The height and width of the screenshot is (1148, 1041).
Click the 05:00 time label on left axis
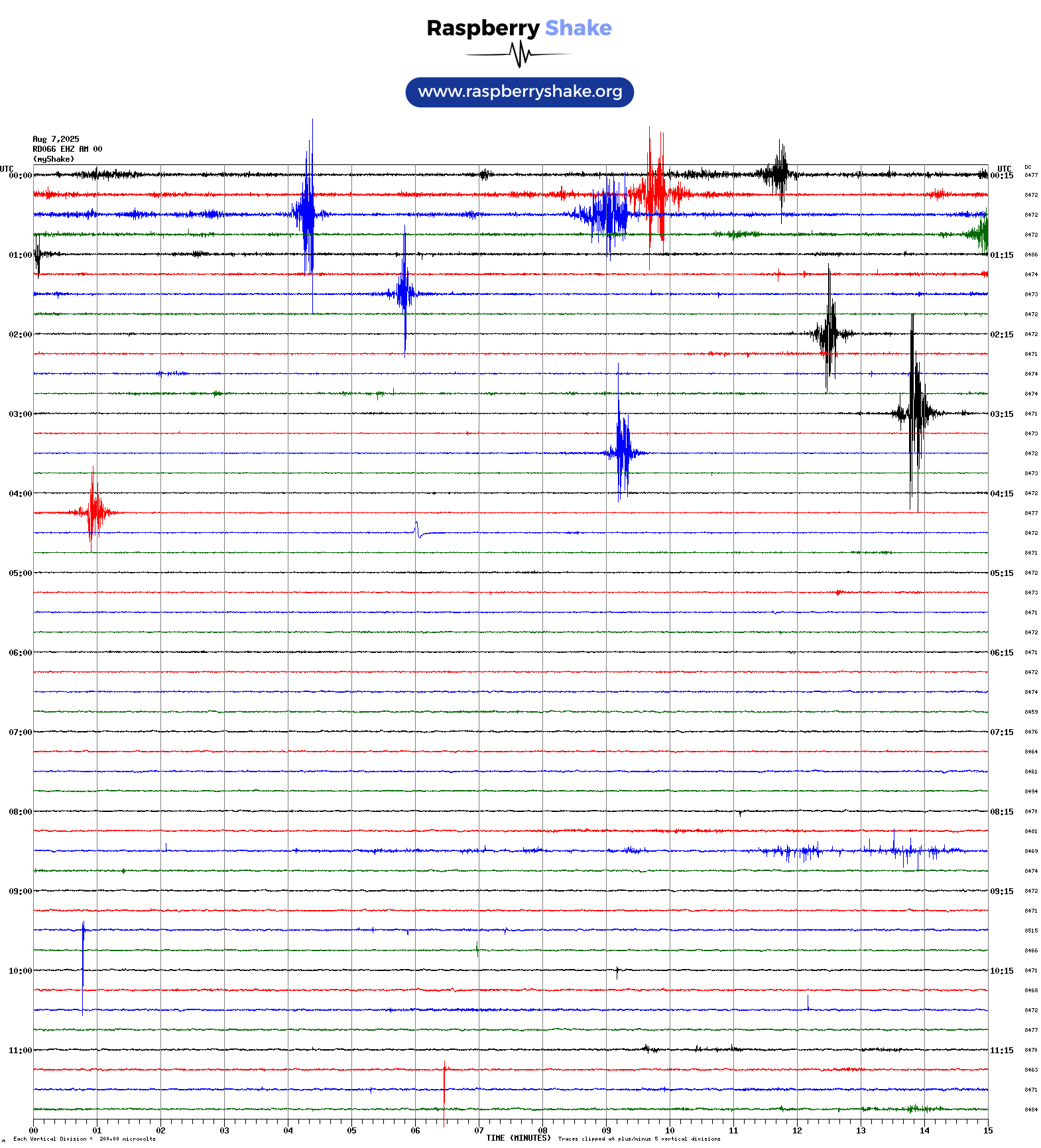tap(20, 573)
